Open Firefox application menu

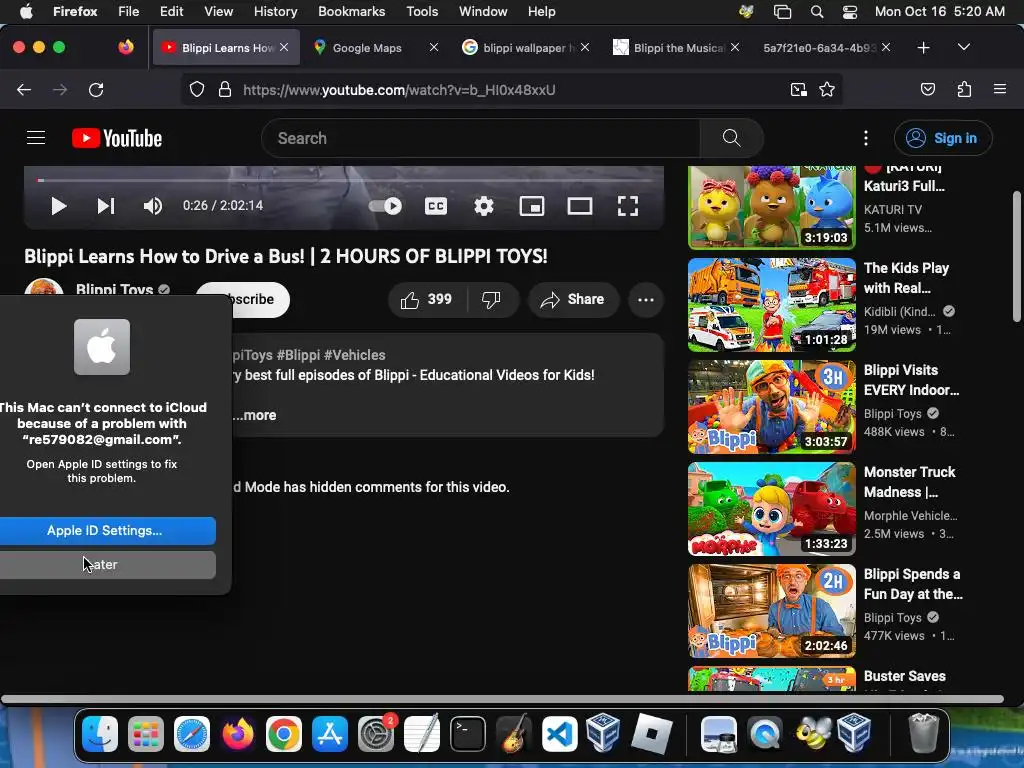pos(1000,89)
